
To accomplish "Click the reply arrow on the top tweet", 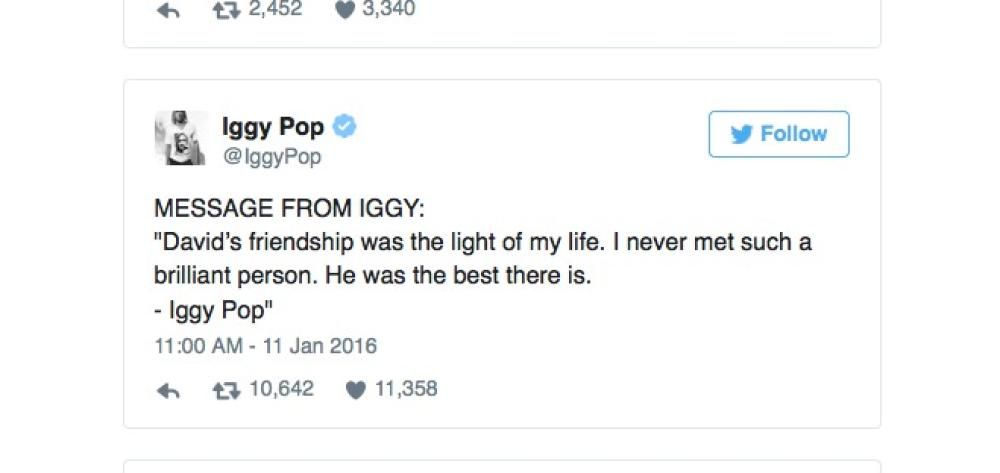I will (x=169, y=11).
